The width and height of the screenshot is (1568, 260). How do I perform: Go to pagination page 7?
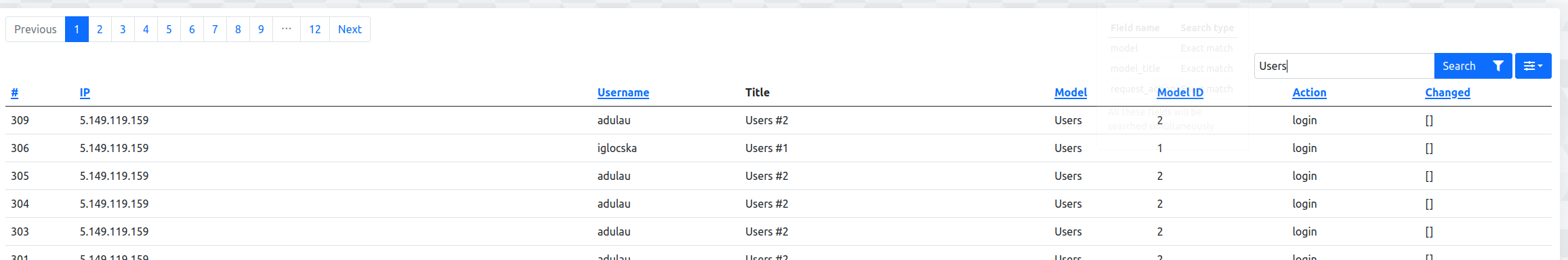(215, 29)
